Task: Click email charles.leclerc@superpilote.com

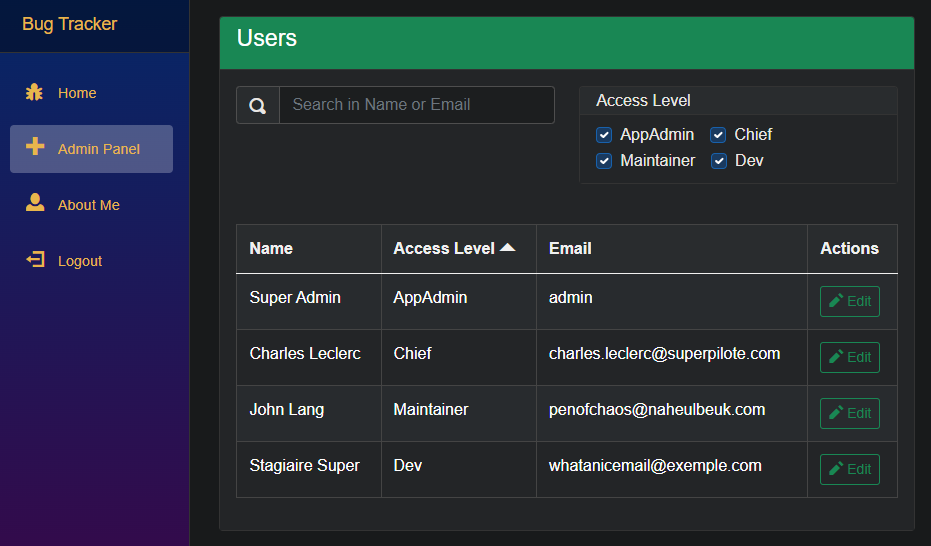Action: [664, 353]
